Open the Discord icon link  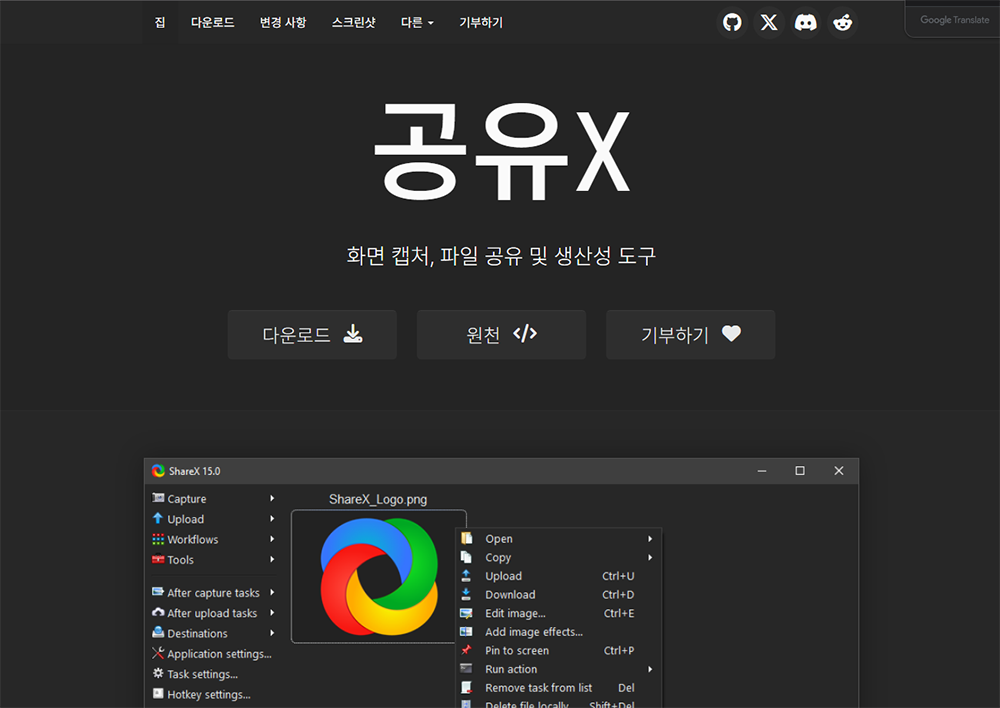[x=805, y=23]
